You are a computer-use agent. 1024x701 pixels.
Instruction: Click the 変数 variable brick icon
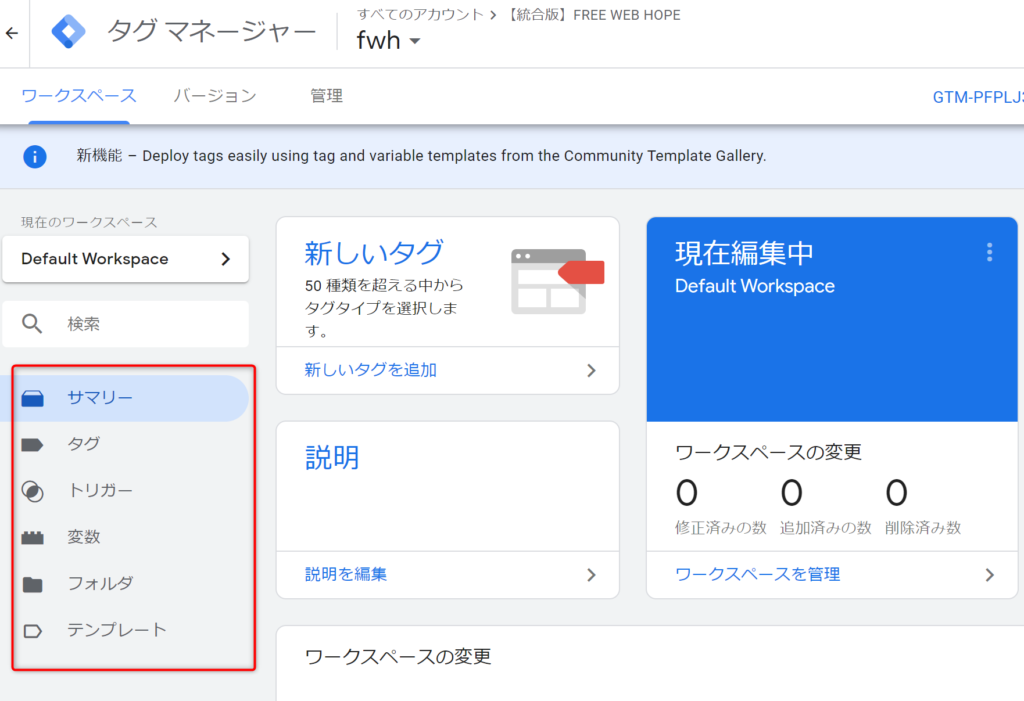[33, 538]
